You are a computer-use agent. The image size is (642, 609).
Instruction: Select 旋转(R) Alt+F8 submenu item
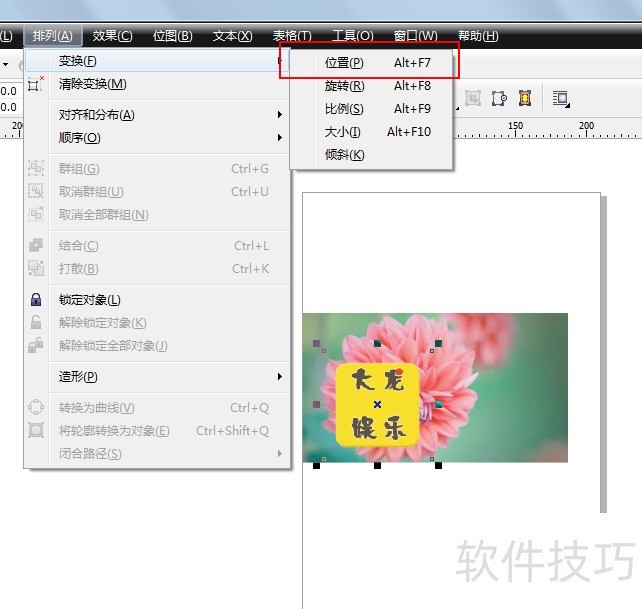(371, 86)
